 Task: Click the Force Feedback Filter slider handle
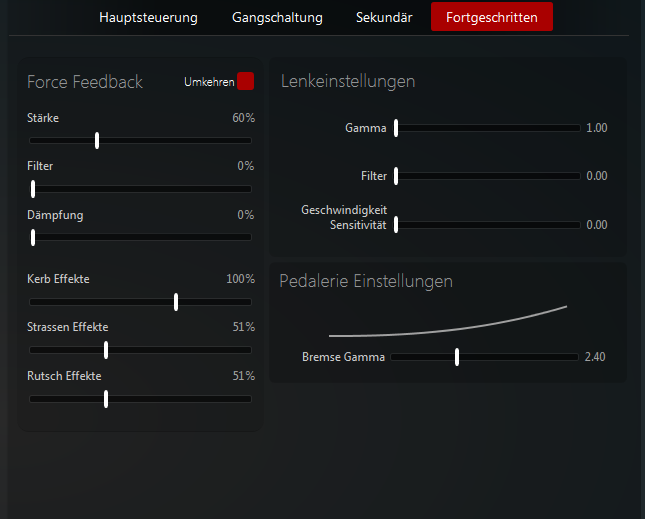(x=33, y=188)
